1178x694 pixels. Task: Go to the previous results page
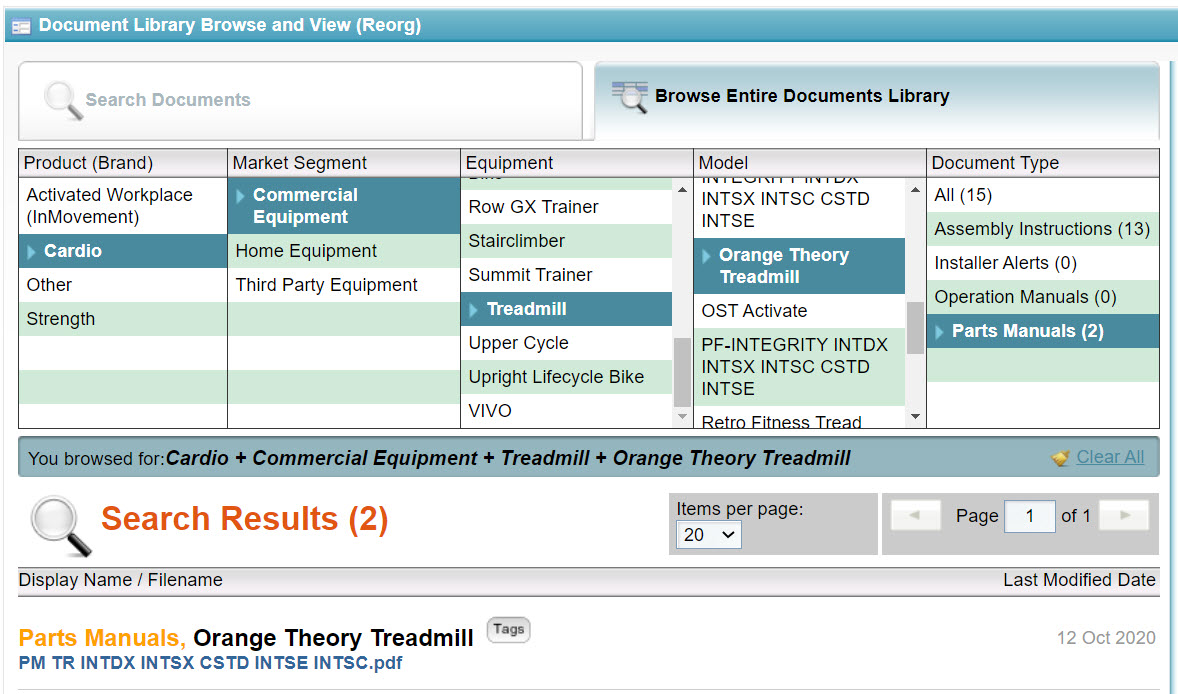(x=915, y=515)
